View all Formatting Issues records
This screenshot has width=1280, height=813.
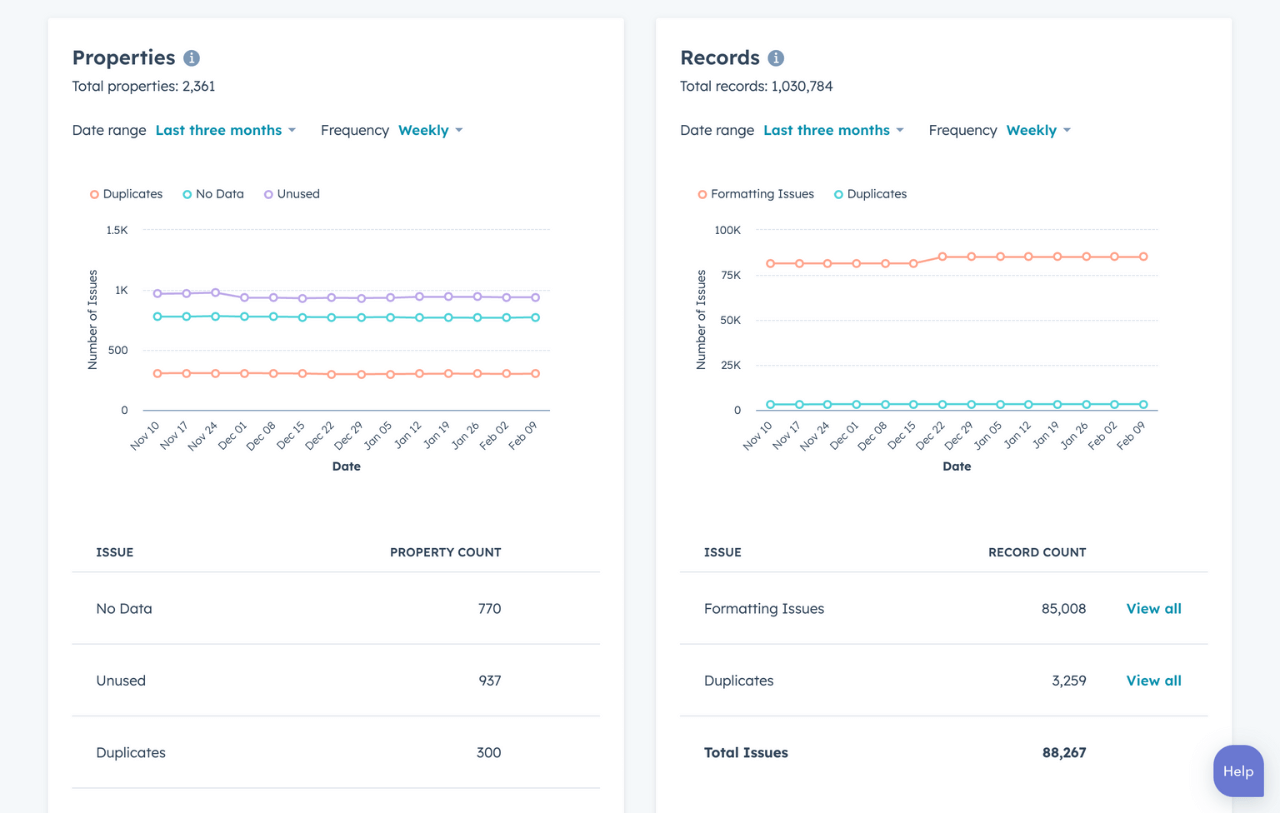tap(1153, 608)
